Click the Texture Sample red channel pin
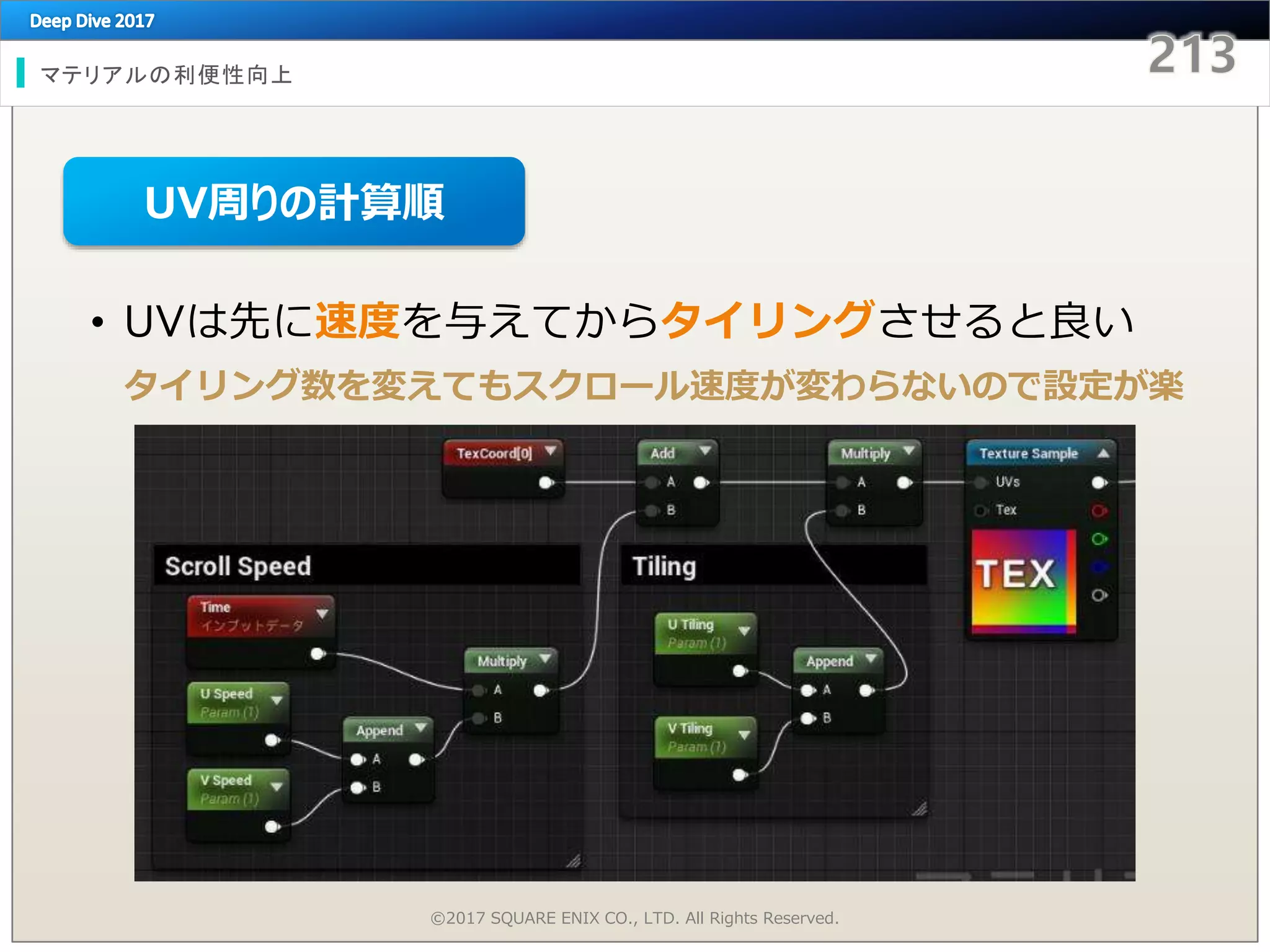The image size is (1270, 952). pos(1099,511)
